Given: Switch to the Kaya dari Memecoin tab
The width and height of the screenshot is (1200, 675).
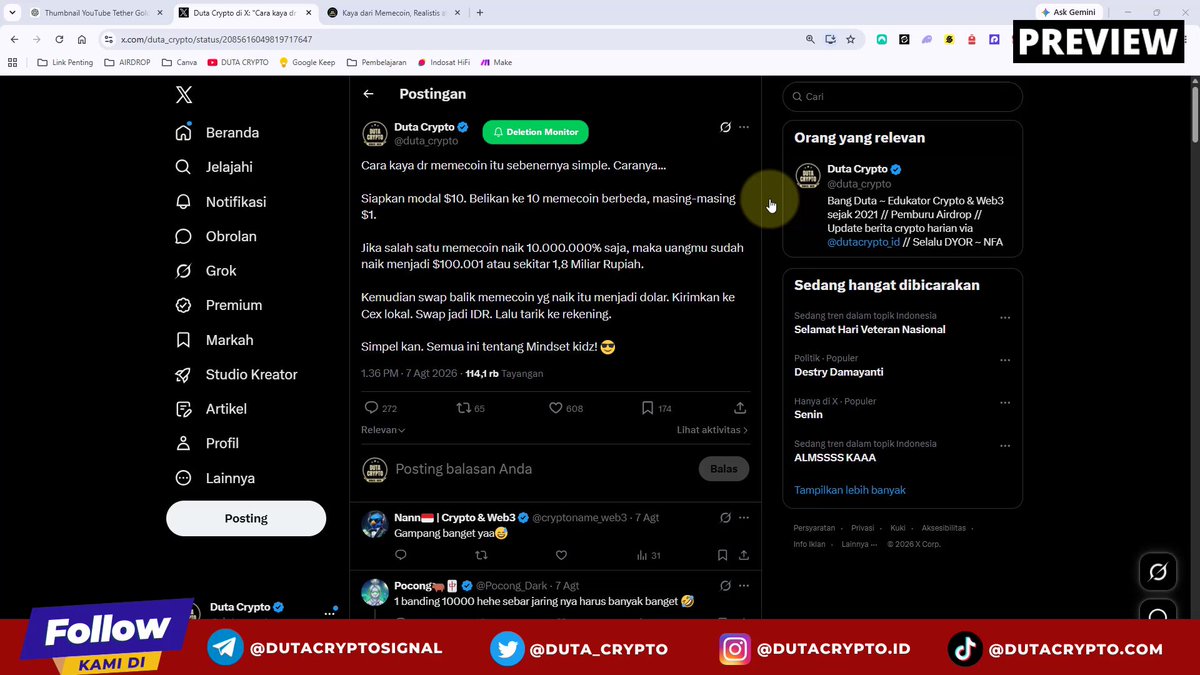Looking at the screenshot, I should click(394, 13).
